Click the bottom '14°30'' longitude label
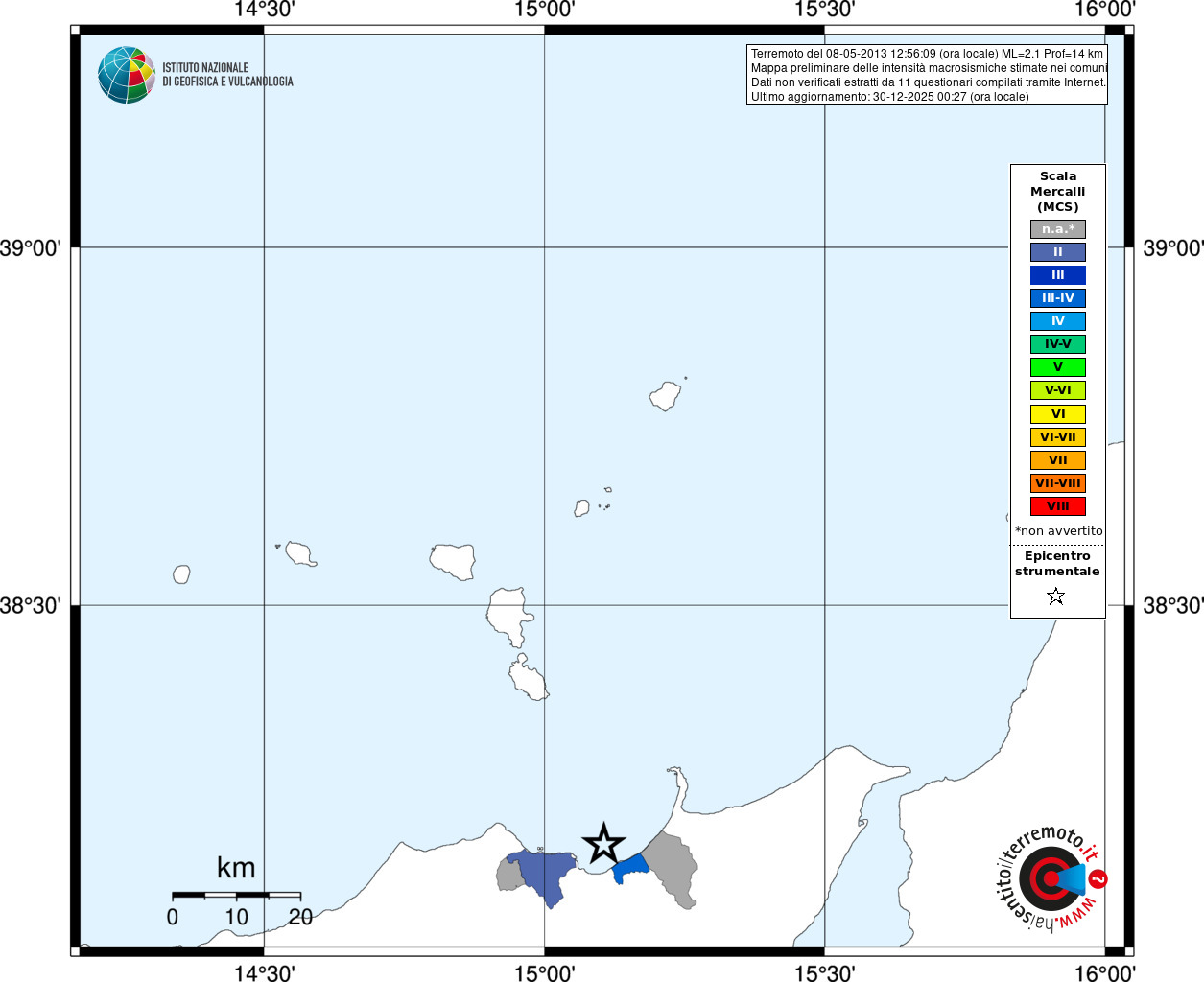The width and height of the screenshot is (1204, 982). 264,972
